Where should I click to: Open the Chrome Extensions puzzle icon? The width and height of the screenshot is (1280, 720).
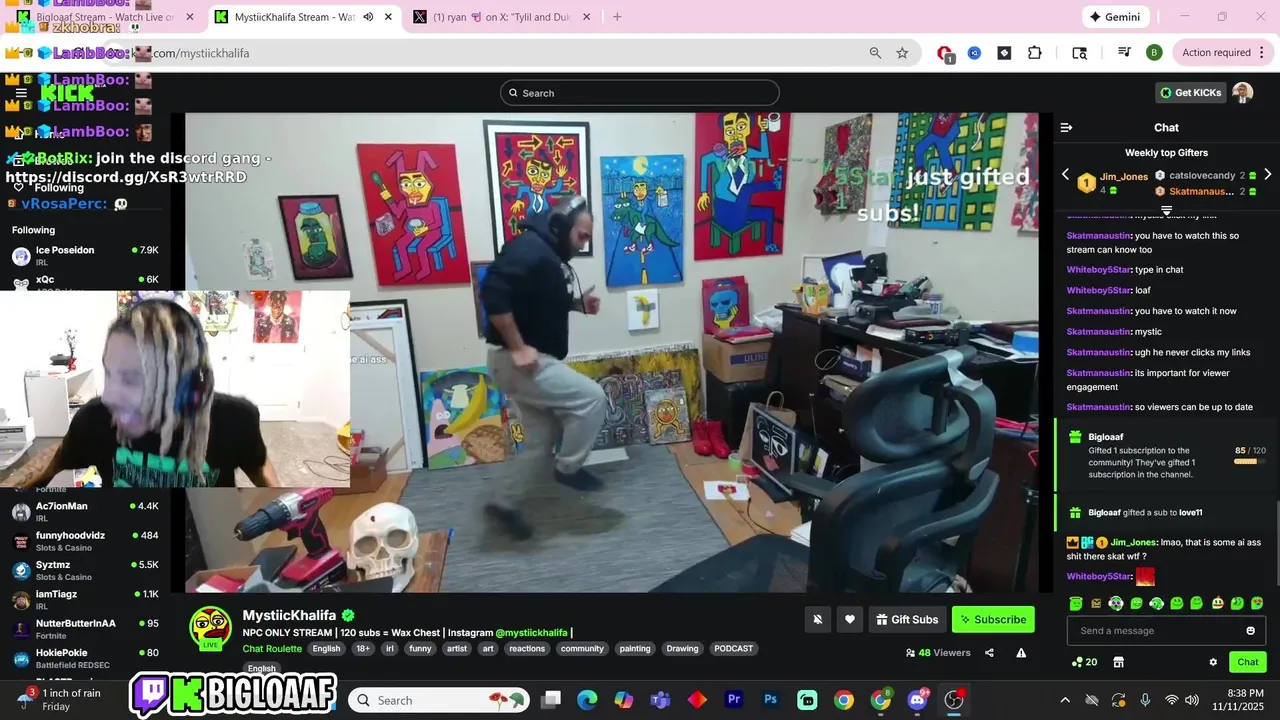[1034, 53]
